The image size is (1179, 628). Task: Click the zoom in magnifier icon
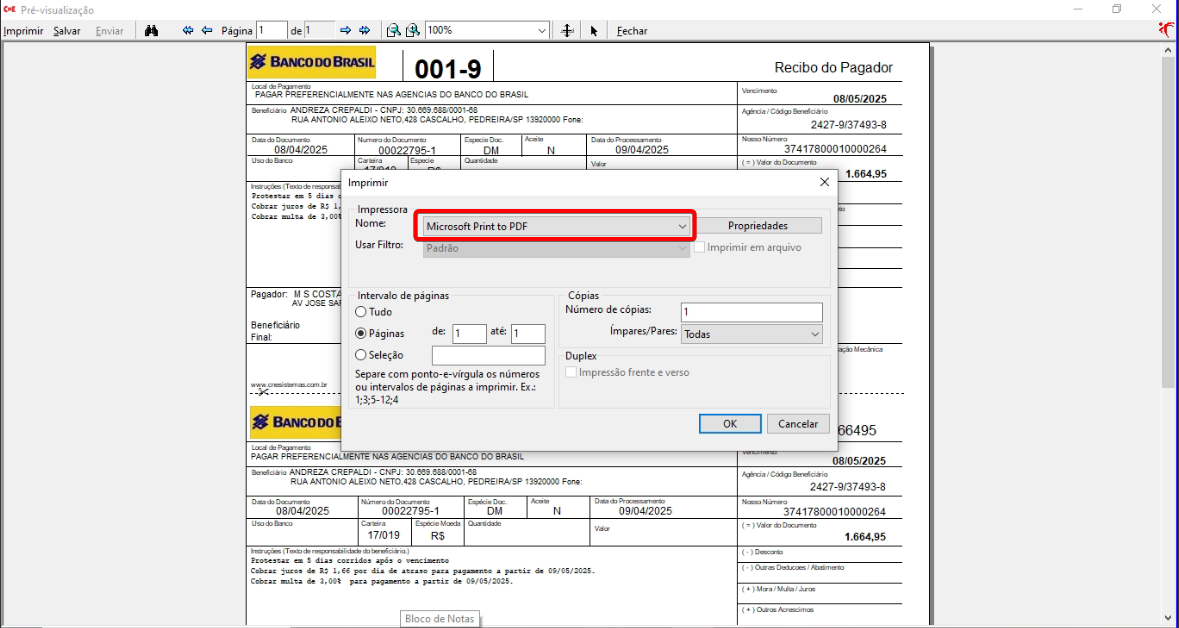pos(413,31)
